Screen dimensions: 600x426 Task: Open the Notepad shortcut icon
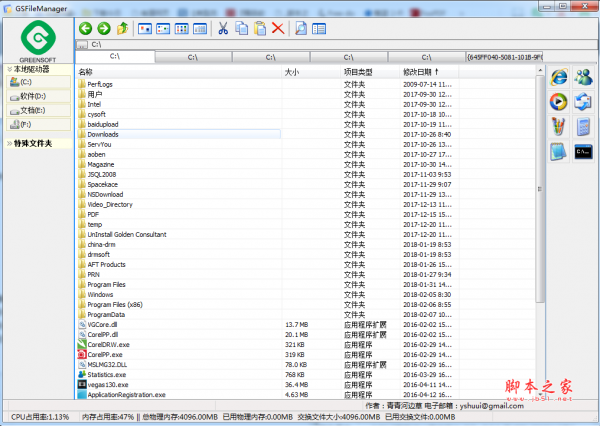(x=558, y=152)
